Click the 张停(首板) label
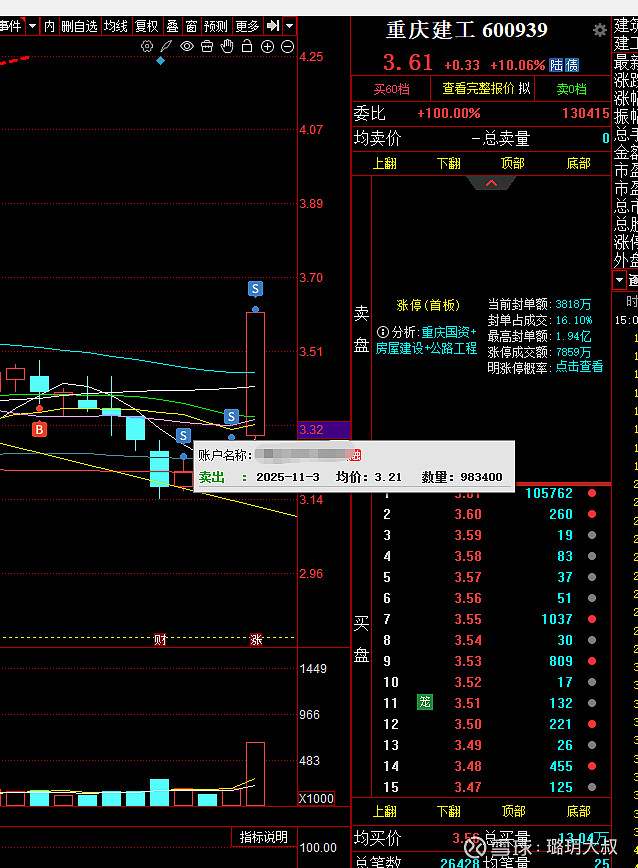This screenshot has height=868, width=638. pos(428,305)
